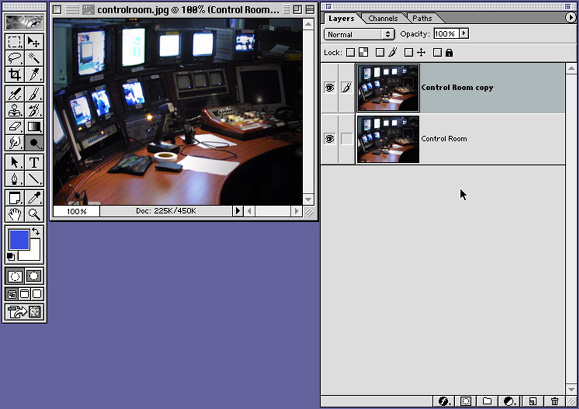Switch to the Channels tab
The image size is (579, 409).
click(383, 18)
